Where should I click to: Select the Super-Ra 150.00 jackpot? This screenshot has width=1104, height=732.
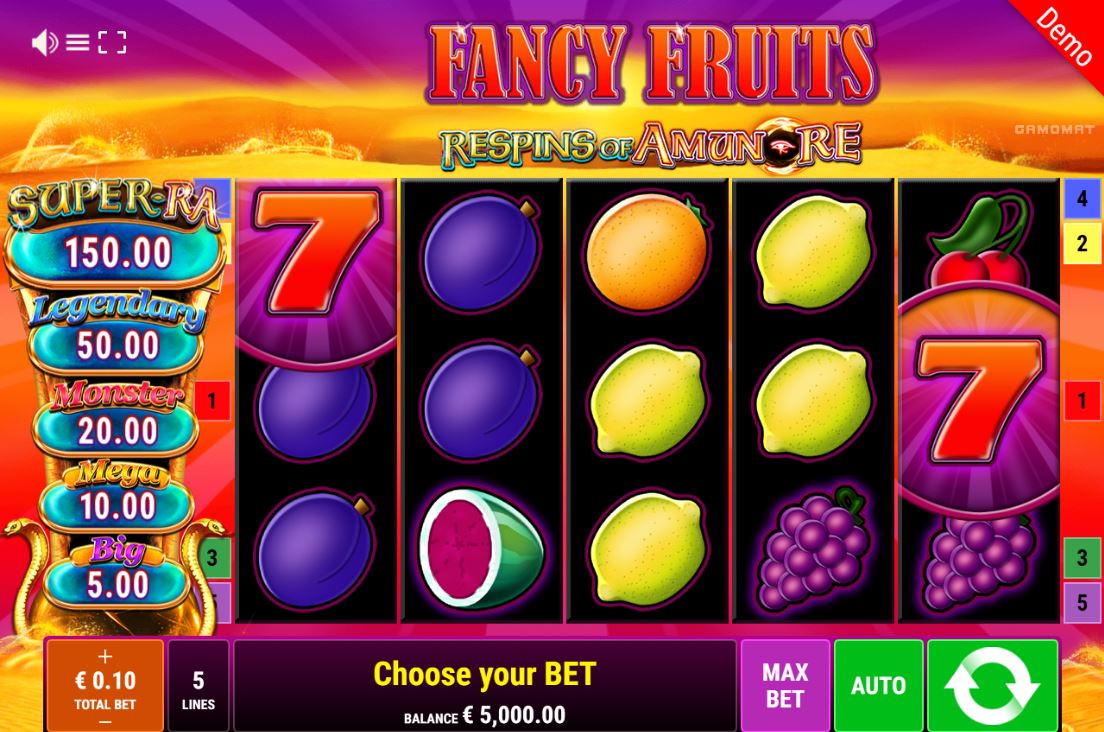[116, 252]
